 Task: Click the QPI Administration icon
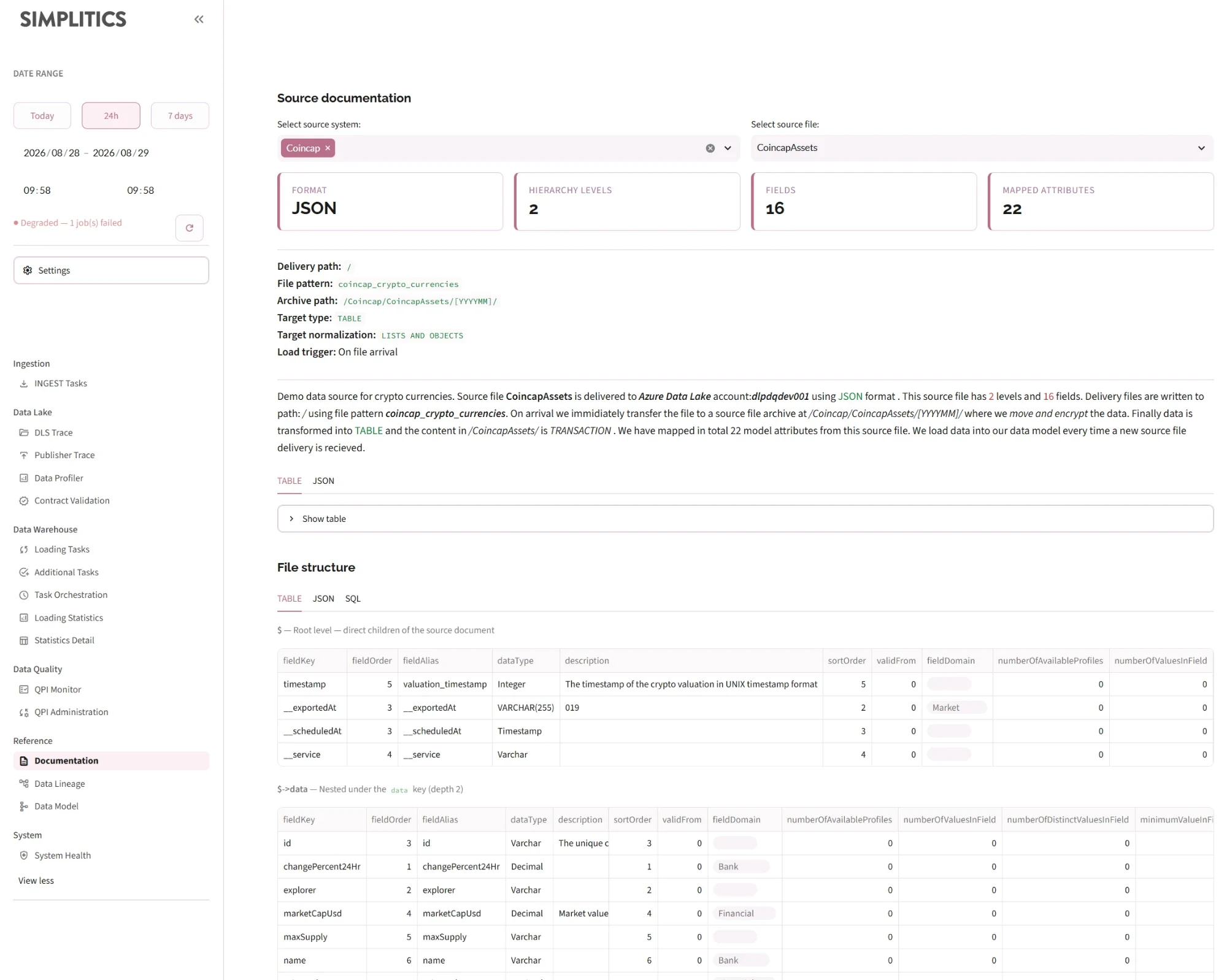coord(24,712)
